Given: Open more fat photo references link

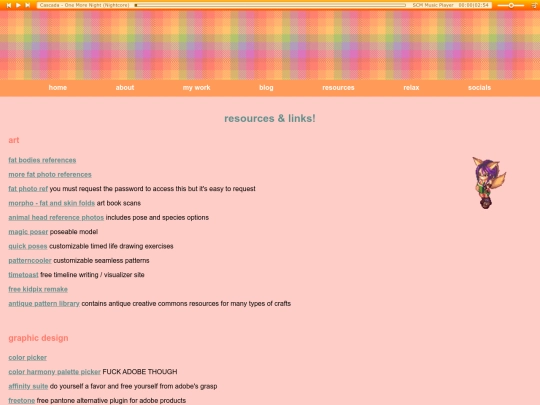Looking at the screenshot, I should click(50, 175).
